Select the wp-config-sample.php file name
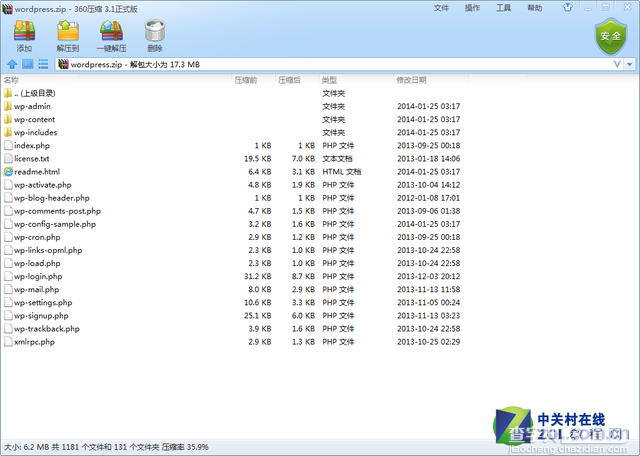 coord(55,224)
